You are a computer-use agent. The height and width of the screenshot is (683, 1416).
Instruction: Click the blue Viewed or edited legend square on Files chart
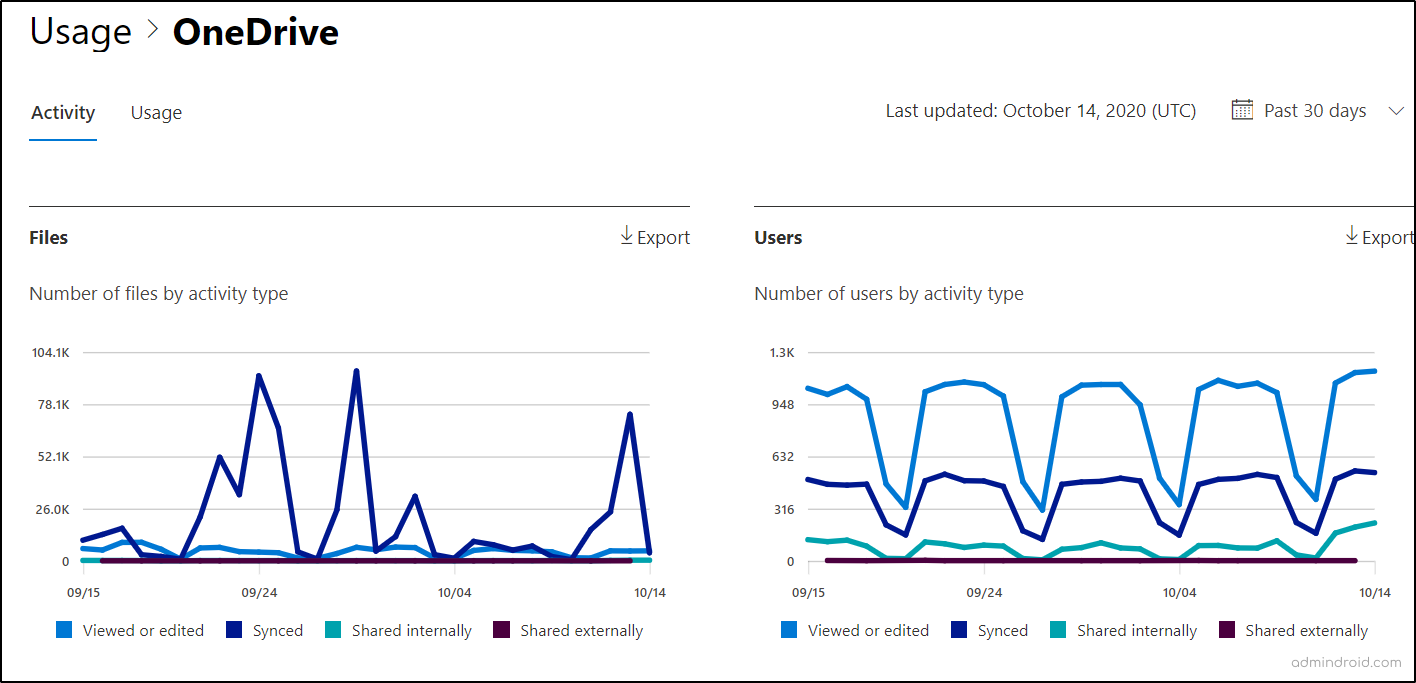[x=63, y=630]
